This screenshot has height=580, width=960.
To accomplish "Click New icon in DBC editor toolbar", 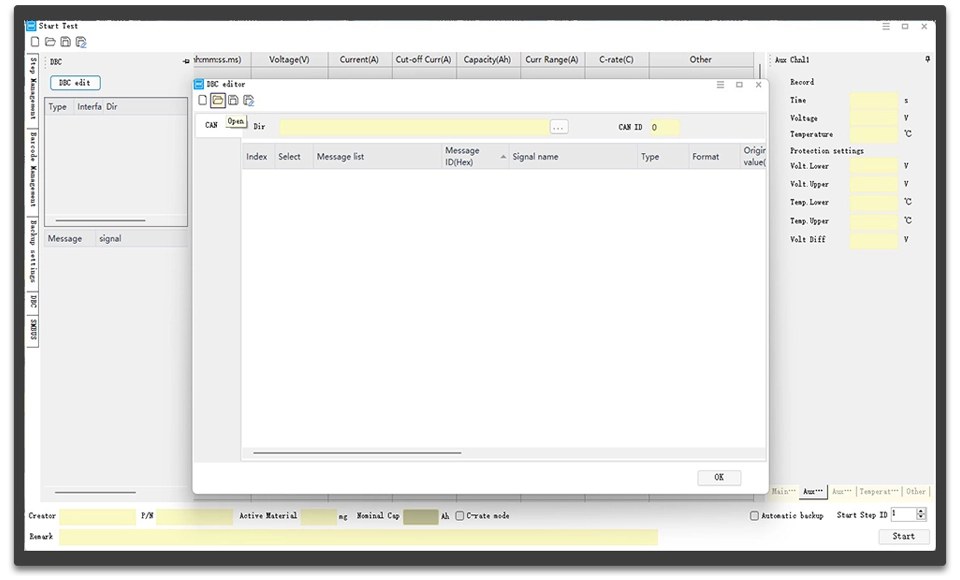I will 203,100.
